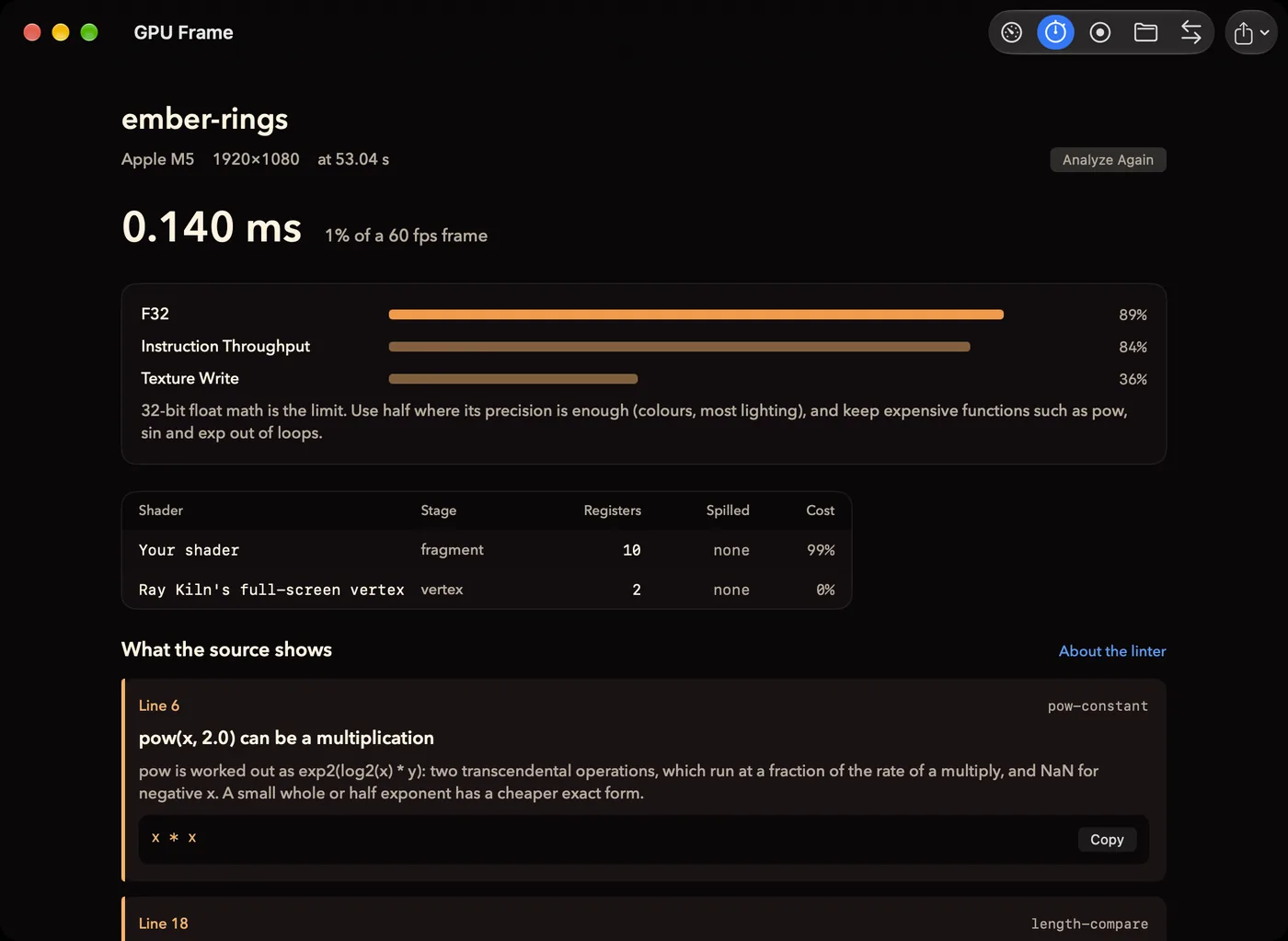Click the 0.140 ms frame time
Screen dimensions: 1288x941
pos(212,227)
